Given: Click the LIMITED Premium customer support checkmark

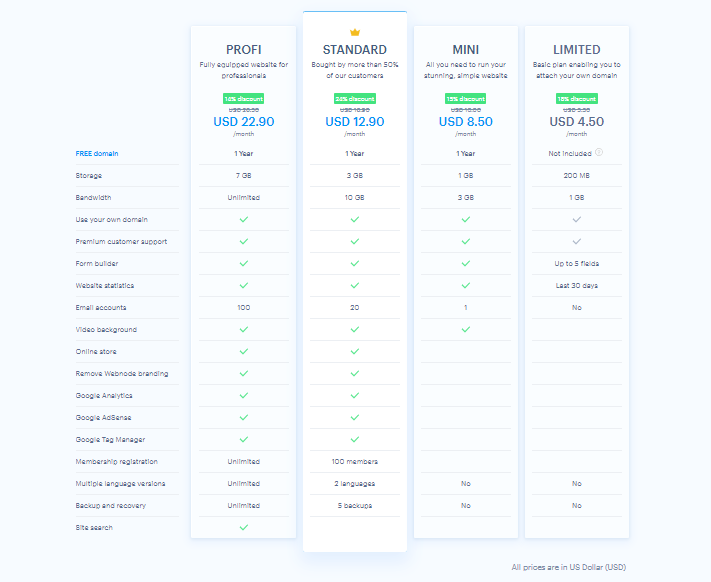Looking at the screenshot, I should click(x=576, y=242).
